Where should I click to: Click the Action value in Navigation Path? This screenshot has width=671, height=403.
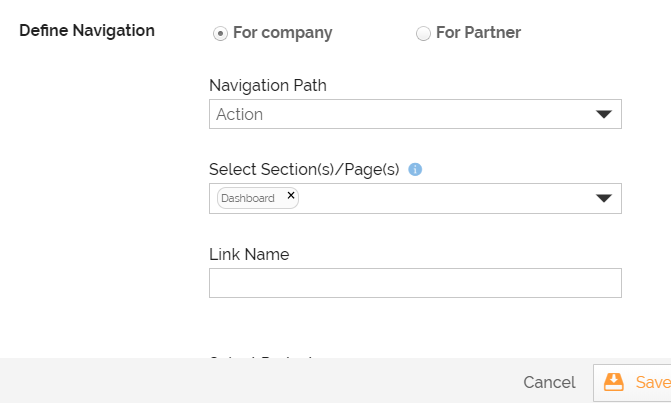pos(239,114)
